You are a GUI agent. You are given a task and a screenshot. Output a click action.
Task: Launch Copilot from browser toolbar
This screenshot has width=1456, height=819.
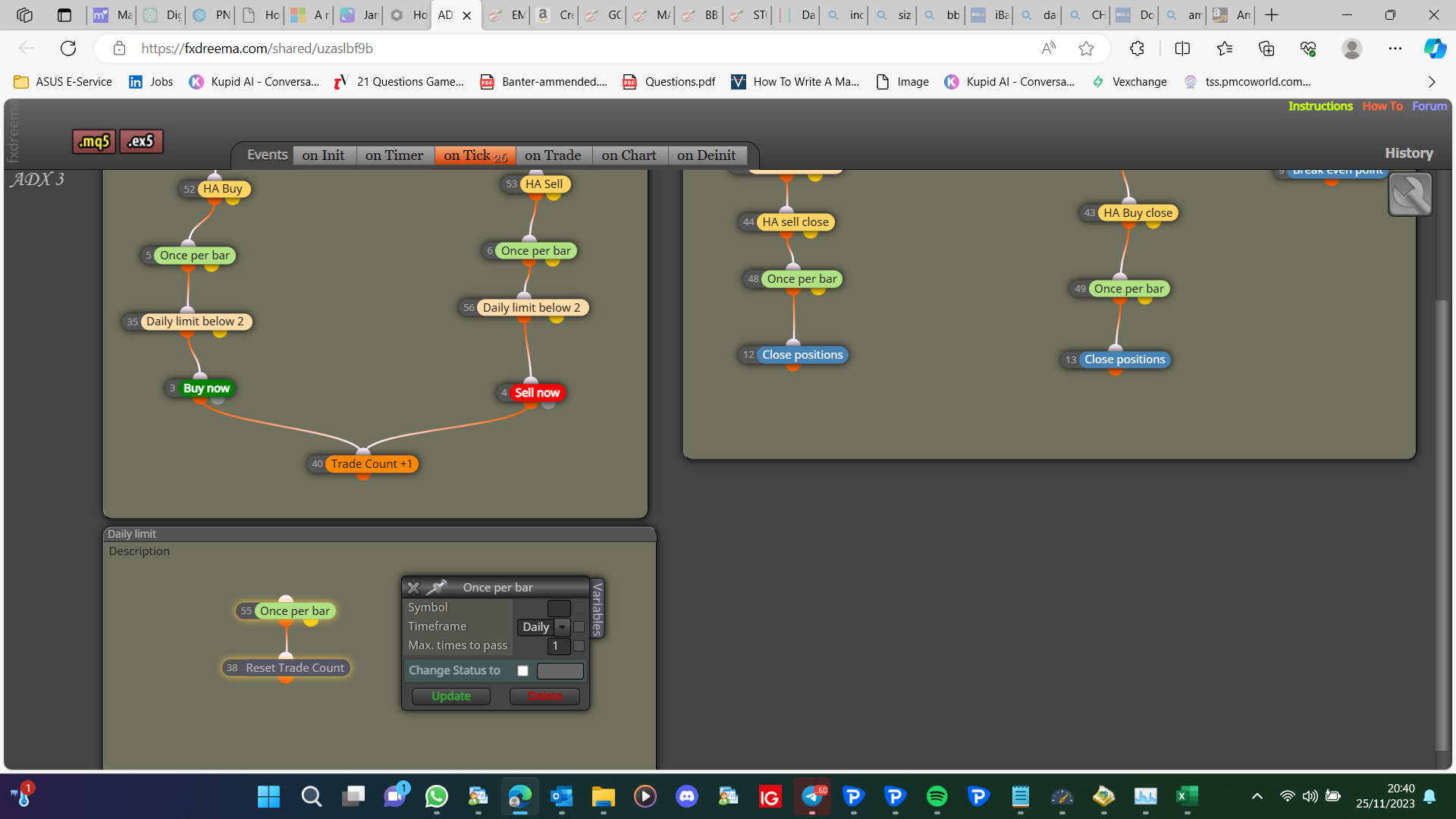pyautogui.click(x=1434, y=49)
